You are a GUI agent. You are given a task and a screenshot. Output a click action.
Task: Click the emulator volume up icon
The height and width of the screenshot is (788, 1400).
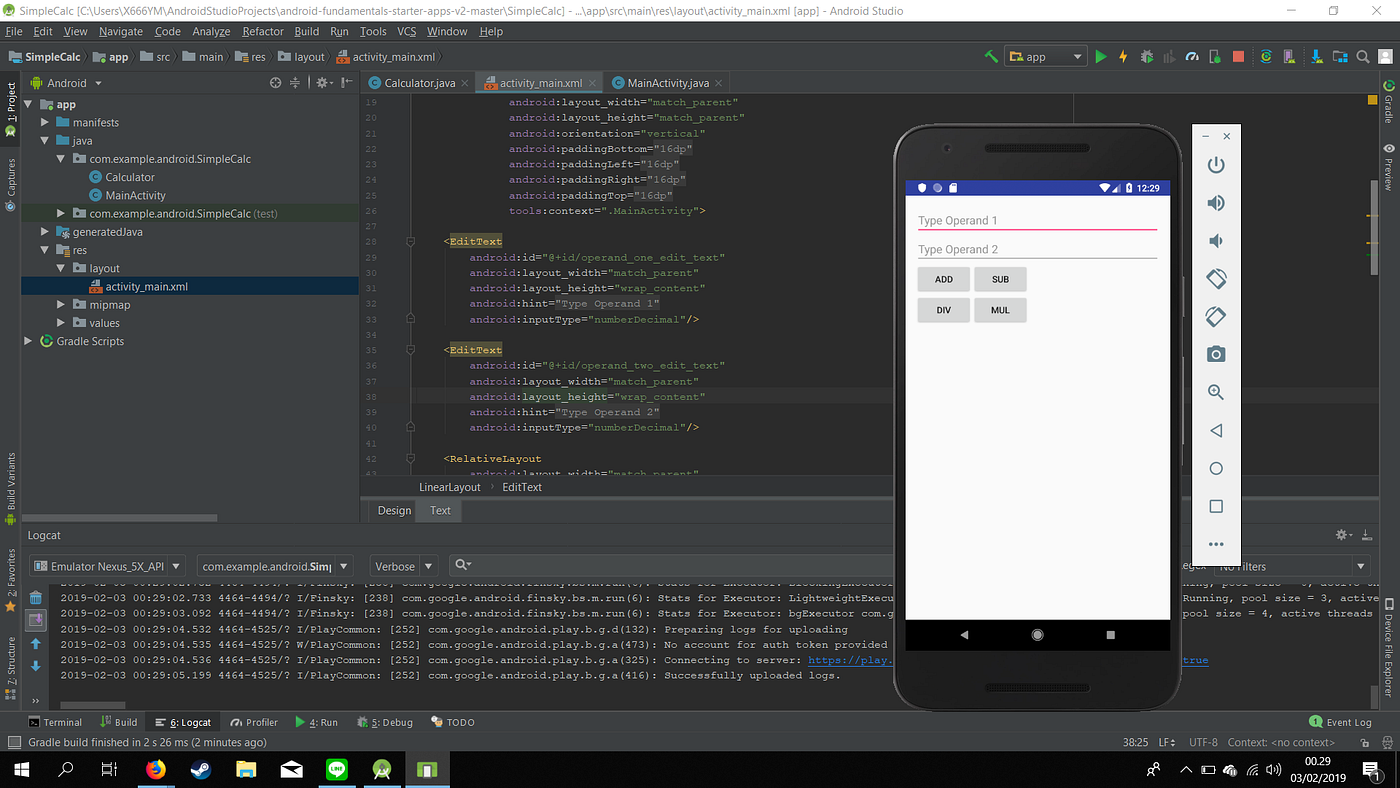pyautogui.click(x=1216, y=203)
